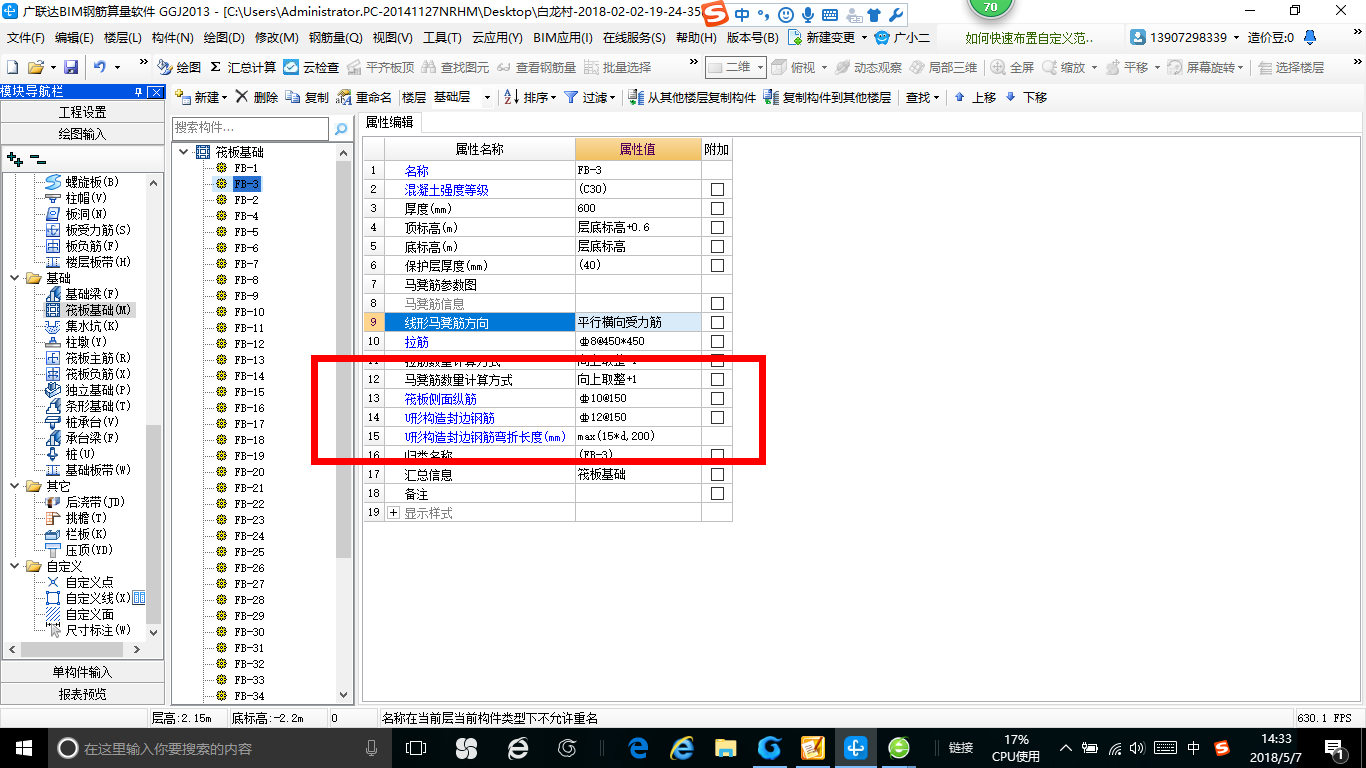Select 集水坑(K) component type
The image size is (1366, 768).
click(92, 326)
